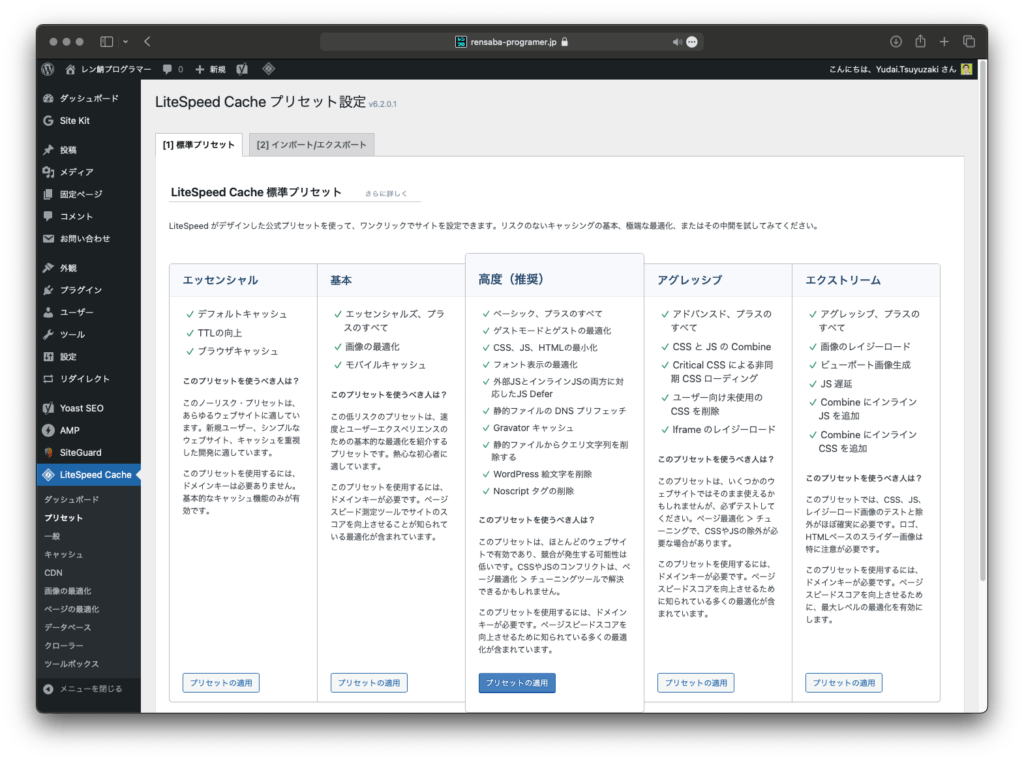Expand the sidebar dropdown chevron in Safari

pos(125,42)
